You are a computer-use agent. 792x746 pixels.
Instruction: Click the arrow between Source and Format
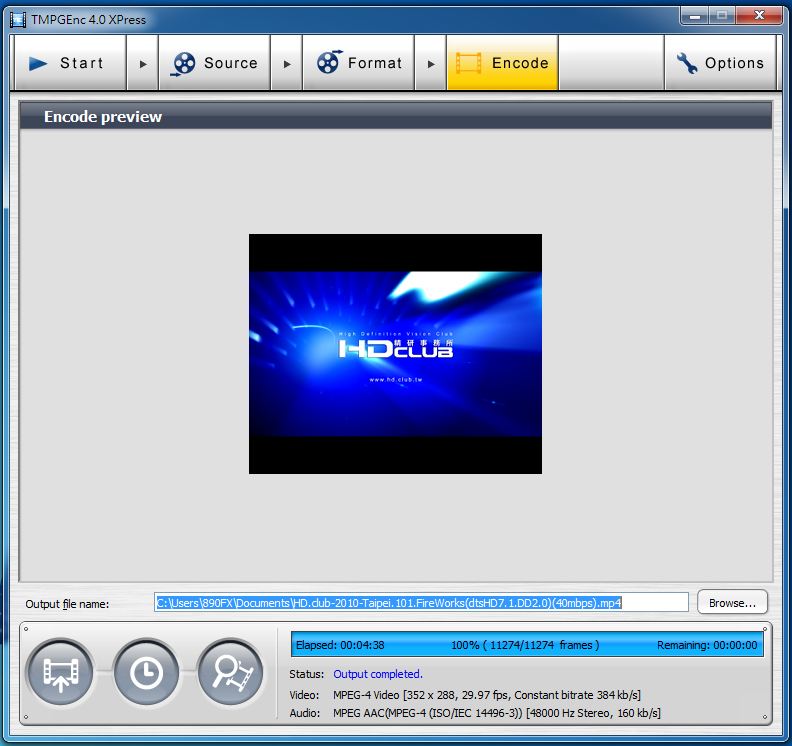click(287, 63)
